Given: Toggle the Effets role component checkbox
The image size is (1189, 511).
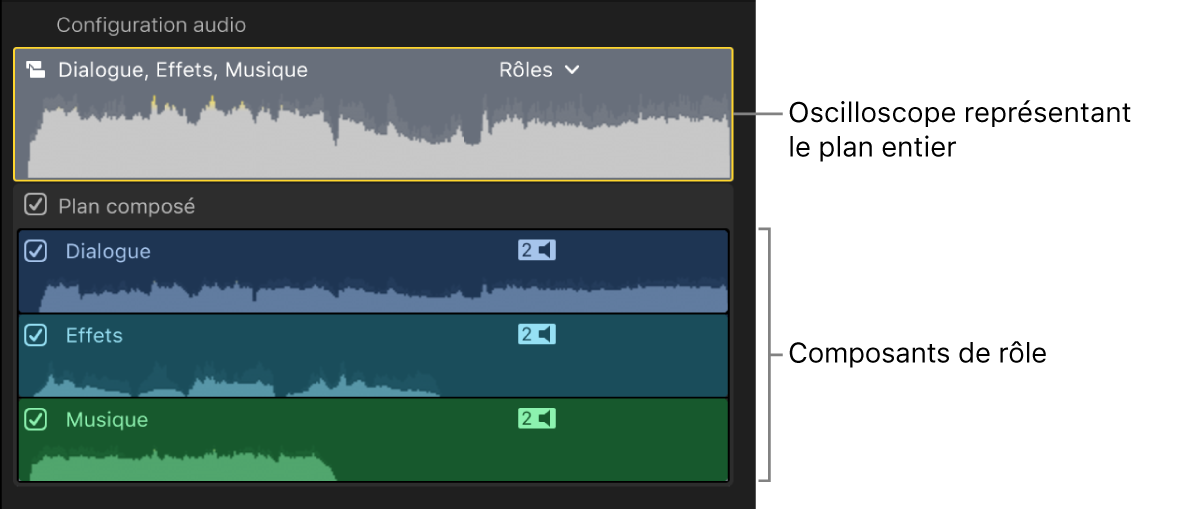Looking at the screenshot, I should [36, 335].
